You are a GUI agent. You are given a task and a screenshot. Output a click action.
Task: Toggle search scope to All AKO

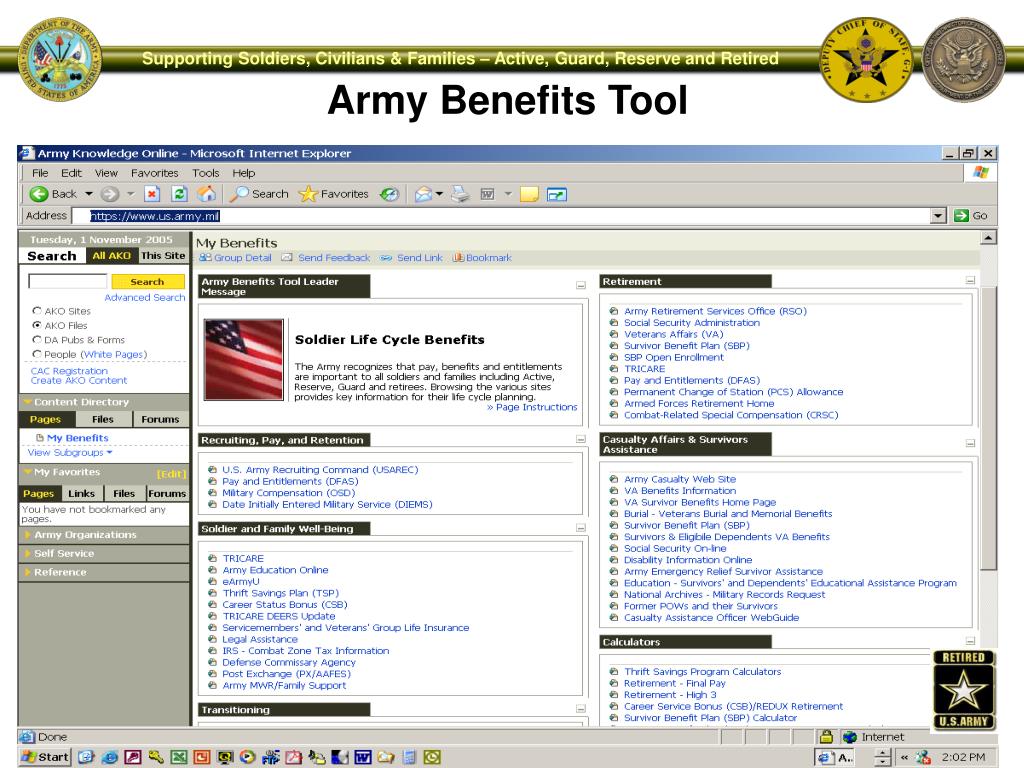pyautogui.click(x=112, y=256)
